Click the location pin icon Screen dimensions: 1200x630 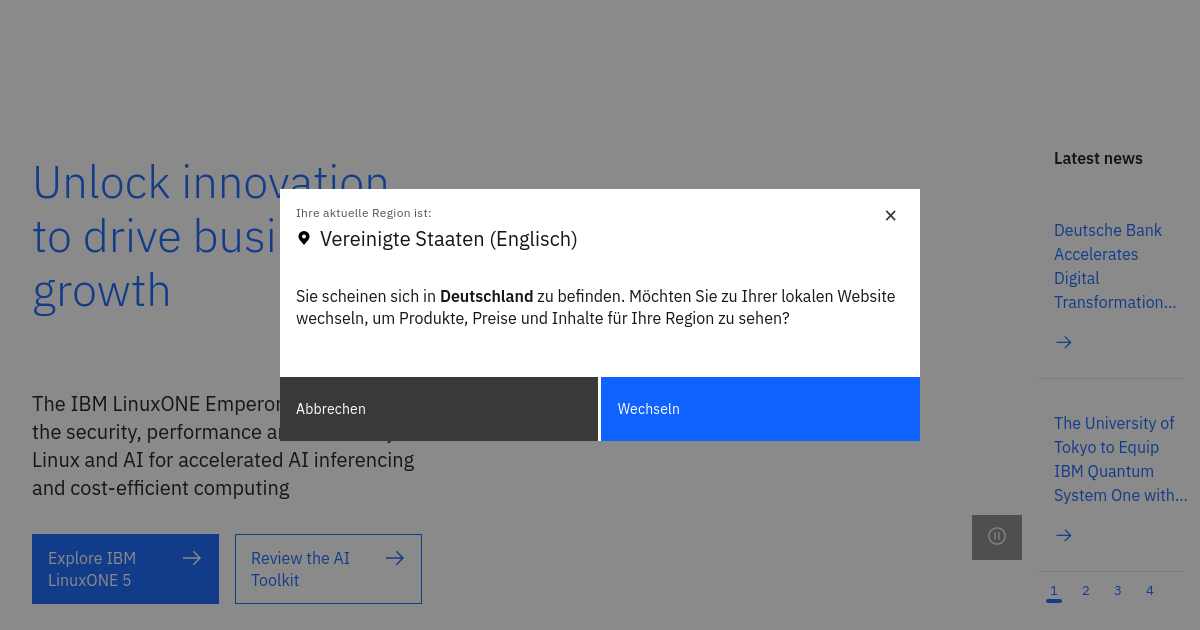click(x=304, y=239)
